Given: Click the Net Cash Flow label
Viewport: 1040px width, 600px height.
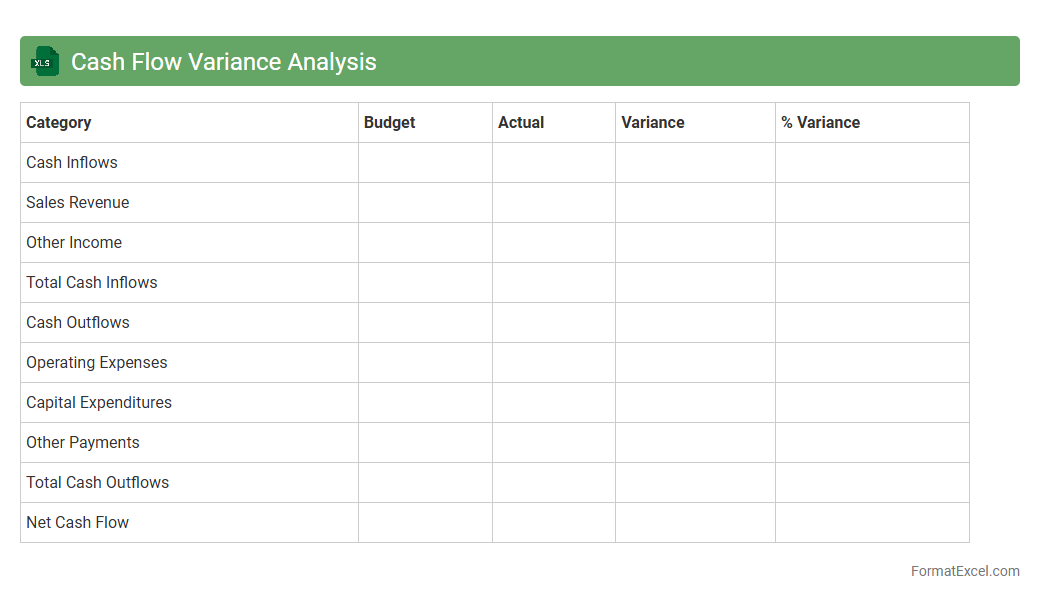Looking at the screenshot, I should pos(78,522).
